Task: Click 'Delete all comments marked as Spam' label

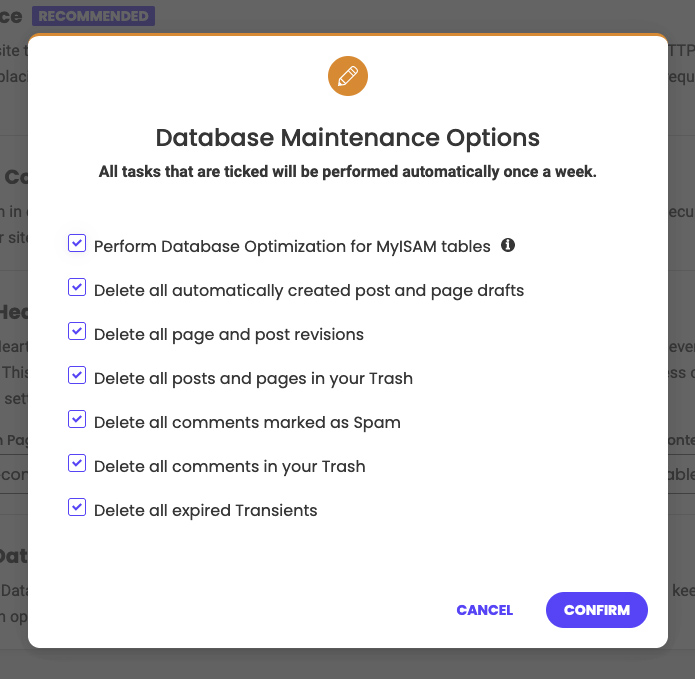Action: click(x=247, y=422)
